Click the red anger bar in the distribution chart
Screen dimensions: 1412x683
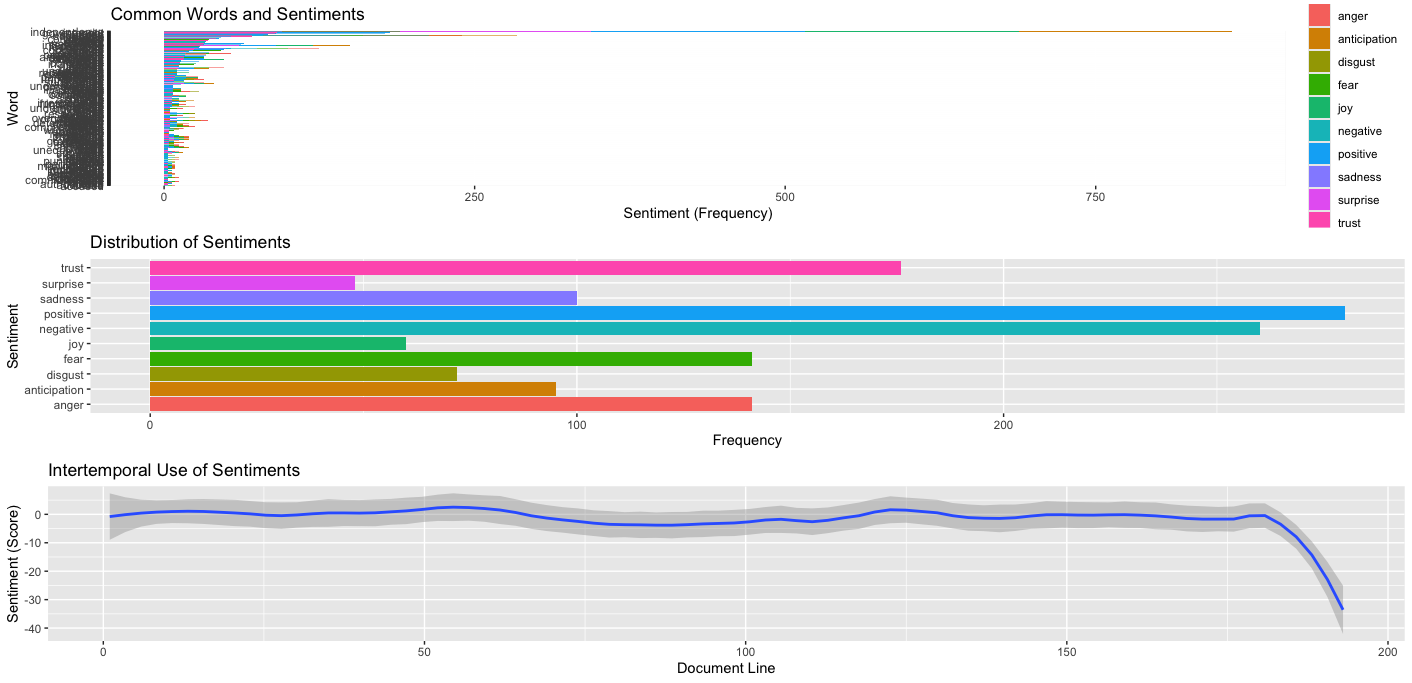click(x=450, y=405)
